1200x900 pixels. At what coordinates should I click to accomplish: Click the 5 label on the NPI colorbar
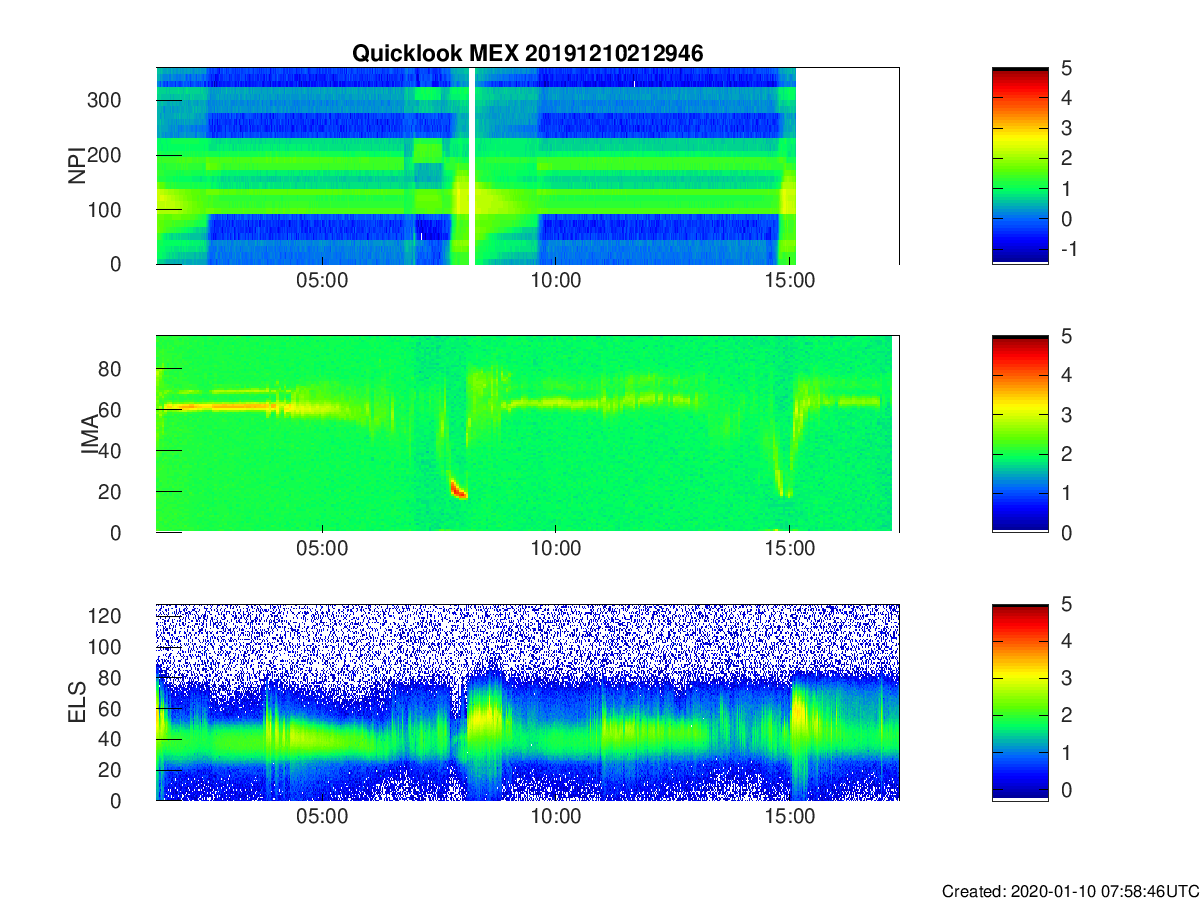pyautogui.click(x=1066, y=68)
